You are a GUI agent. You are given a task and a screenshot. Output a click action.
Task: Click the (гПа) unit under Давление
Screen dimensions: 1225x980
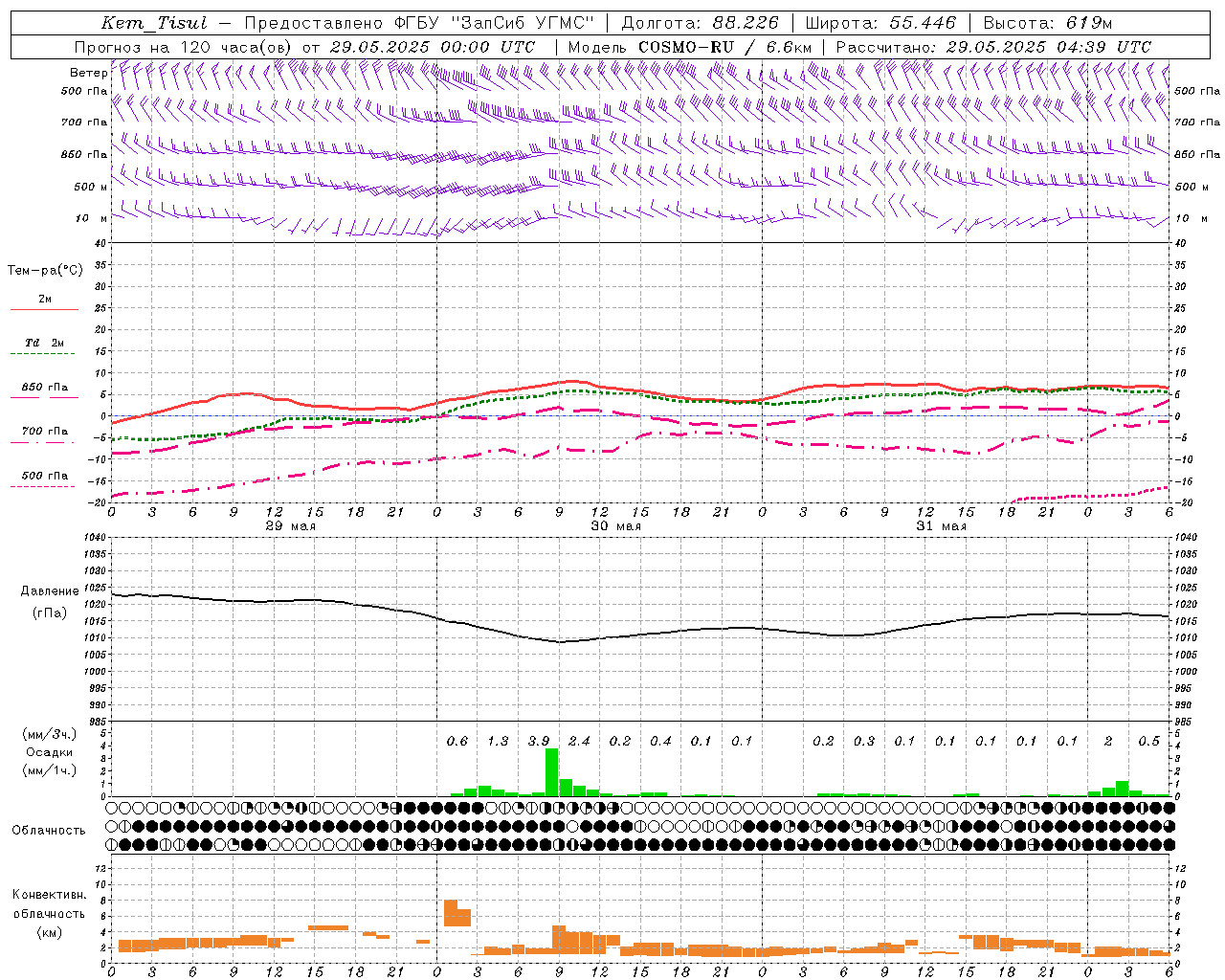pyautogui.click(x=50, y=613)
